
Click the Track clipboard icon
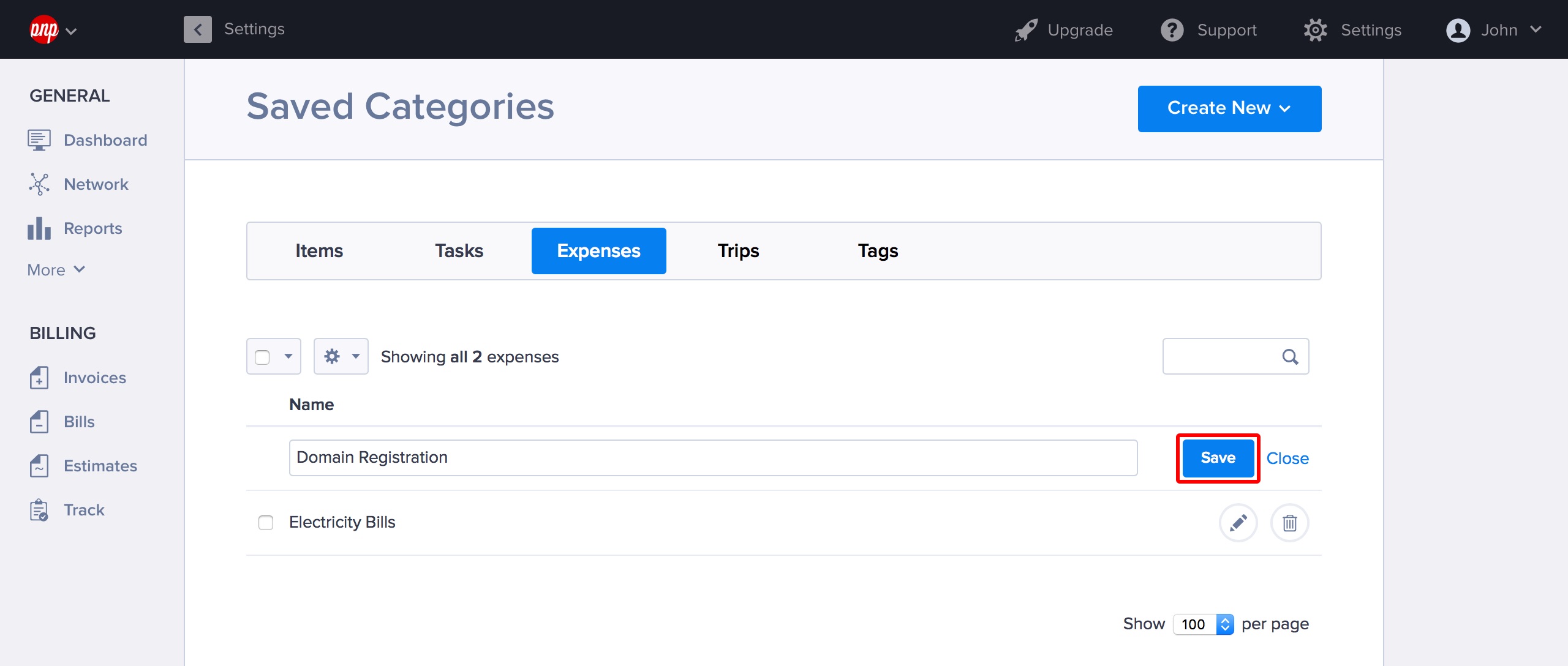pyautogui.click(x=39, y=510)
